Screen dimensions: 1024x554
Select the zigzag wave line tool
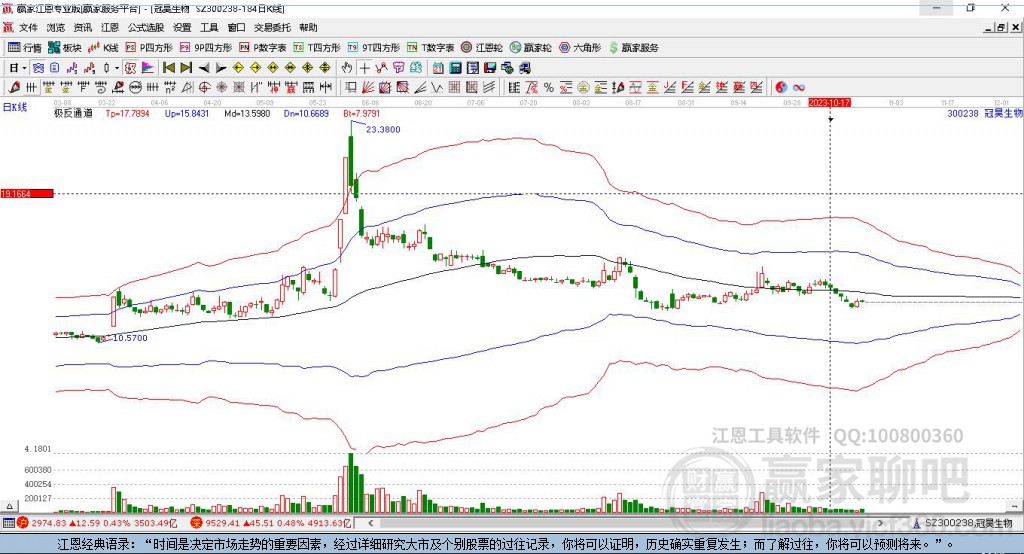tap(436, 87)
